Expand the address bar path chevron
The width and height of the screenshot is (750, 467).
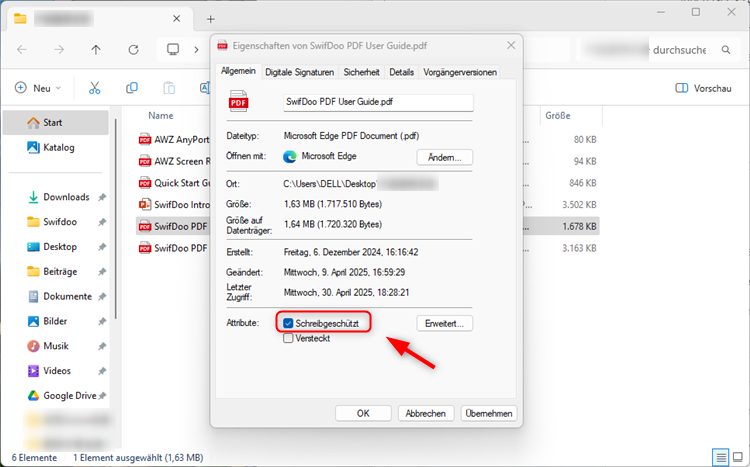(196, 49)
